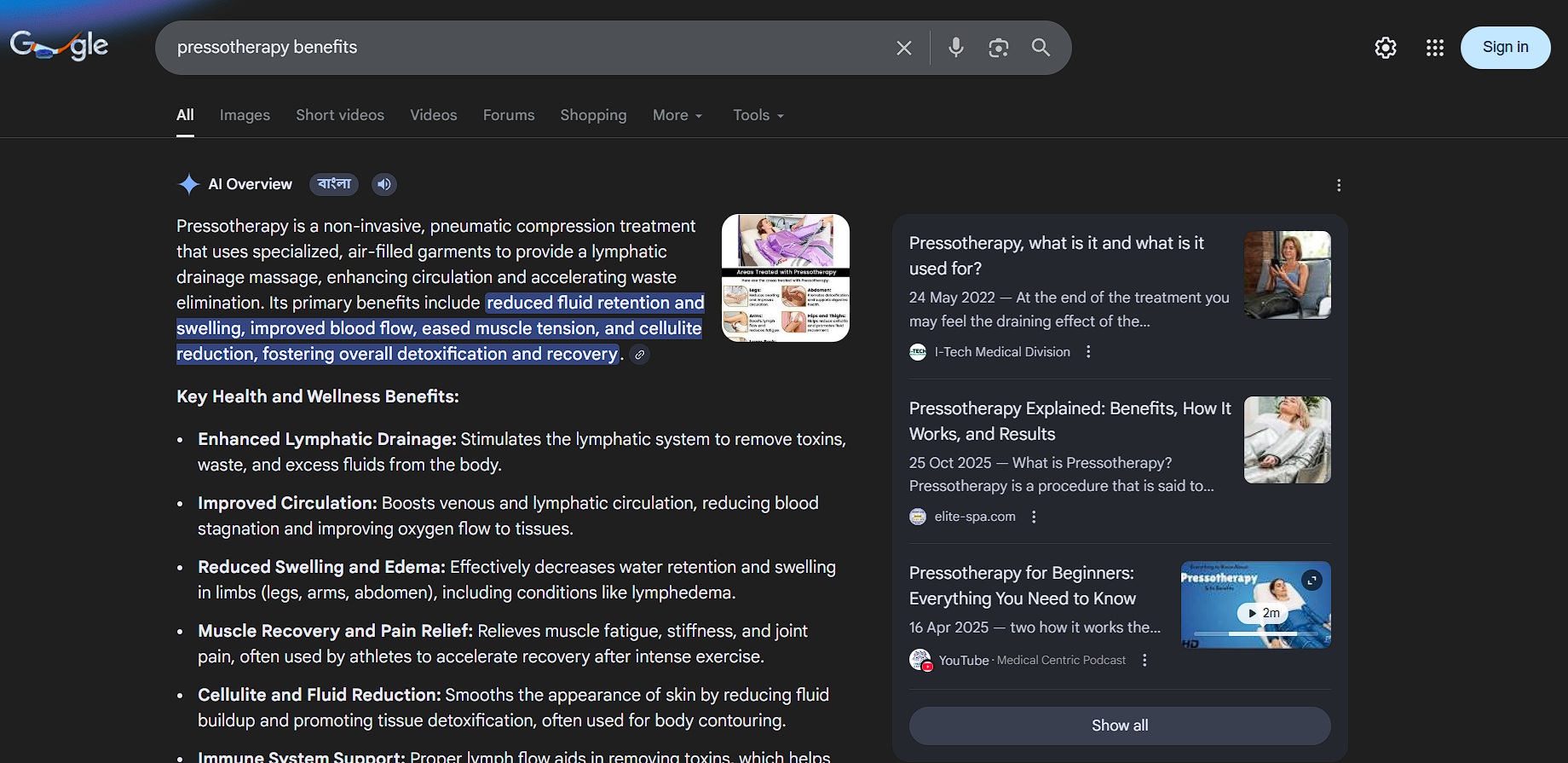
Task: Open the Tools dropdown
Action: pyautogui.click(x=758, y=115)
